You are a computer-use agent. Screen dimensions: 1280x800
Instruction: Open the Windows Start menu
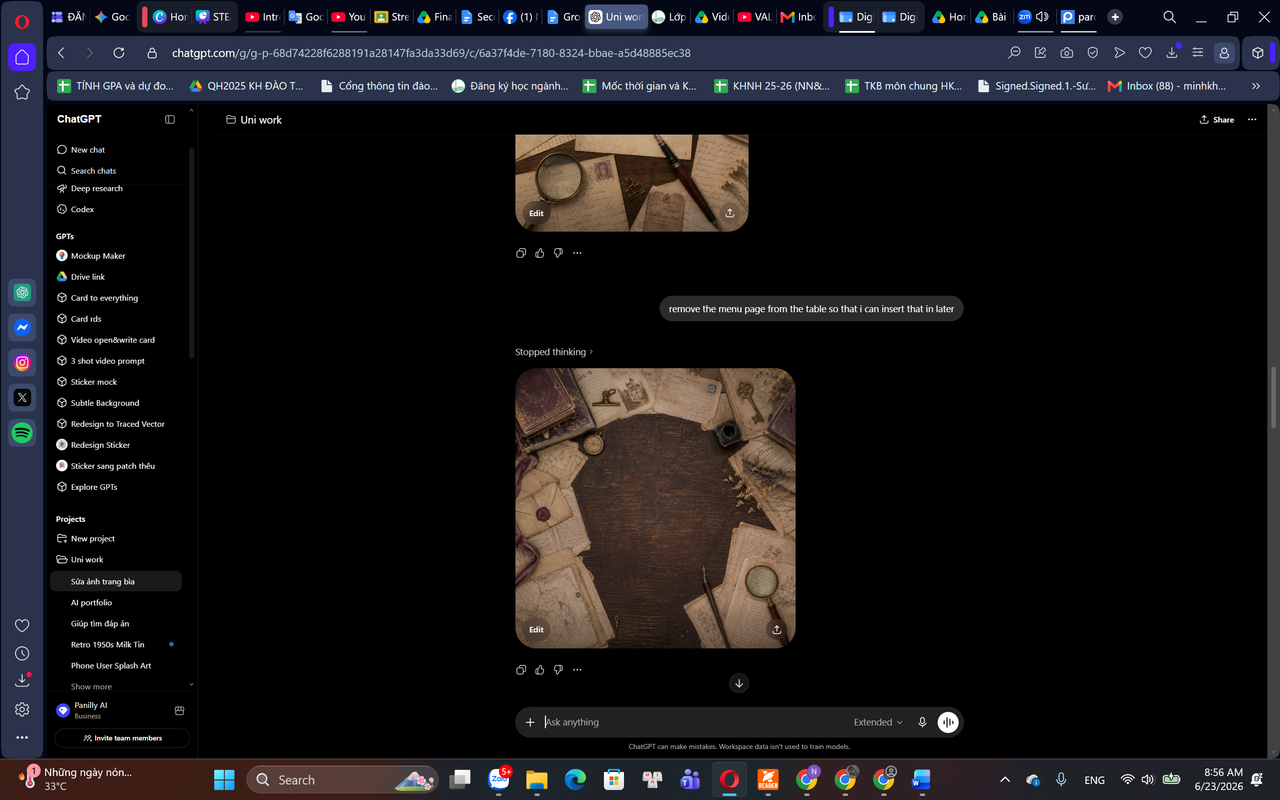(x=224, y=780)
